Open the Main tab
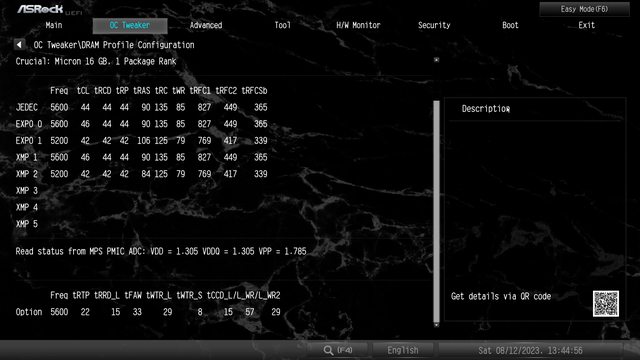Viewport: 640px width, 360px height. point(54,25)
